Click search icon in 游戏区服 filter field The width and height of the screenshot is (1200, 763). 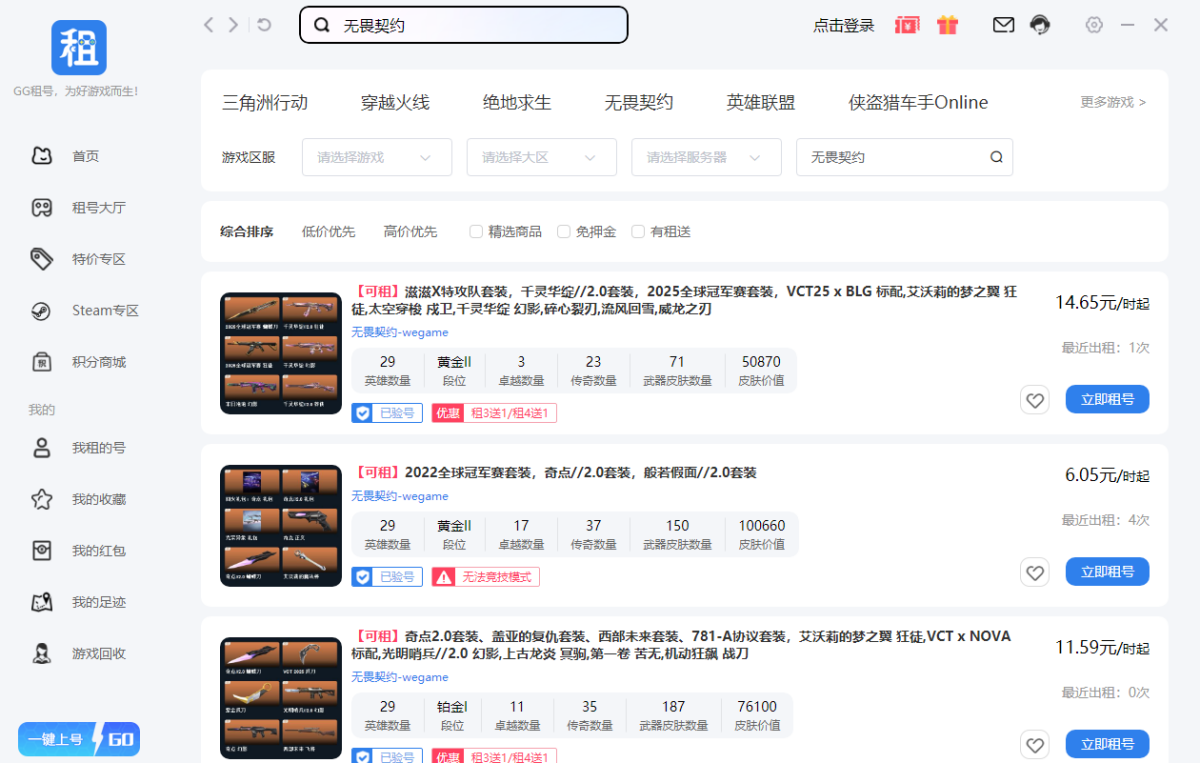(996, 157)
